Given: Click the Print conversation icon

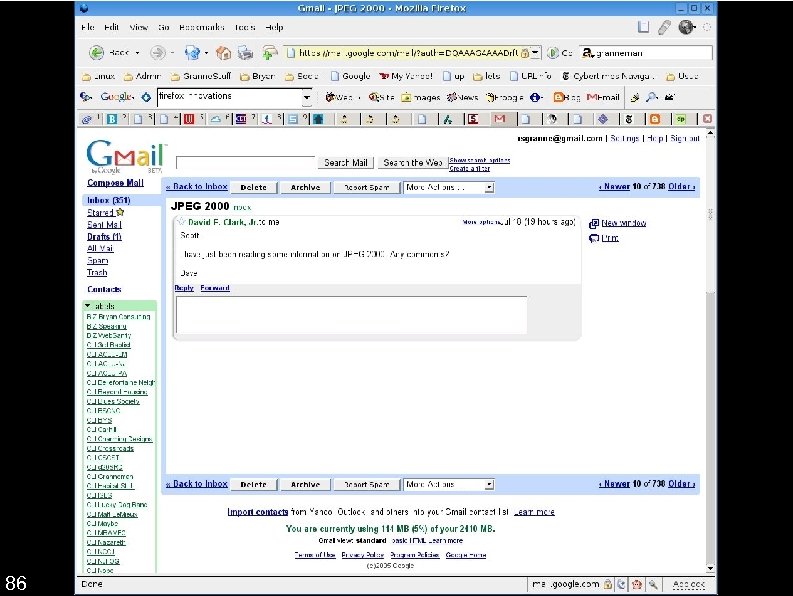Looking at the screenshot, I should click(x=594, y=238).
